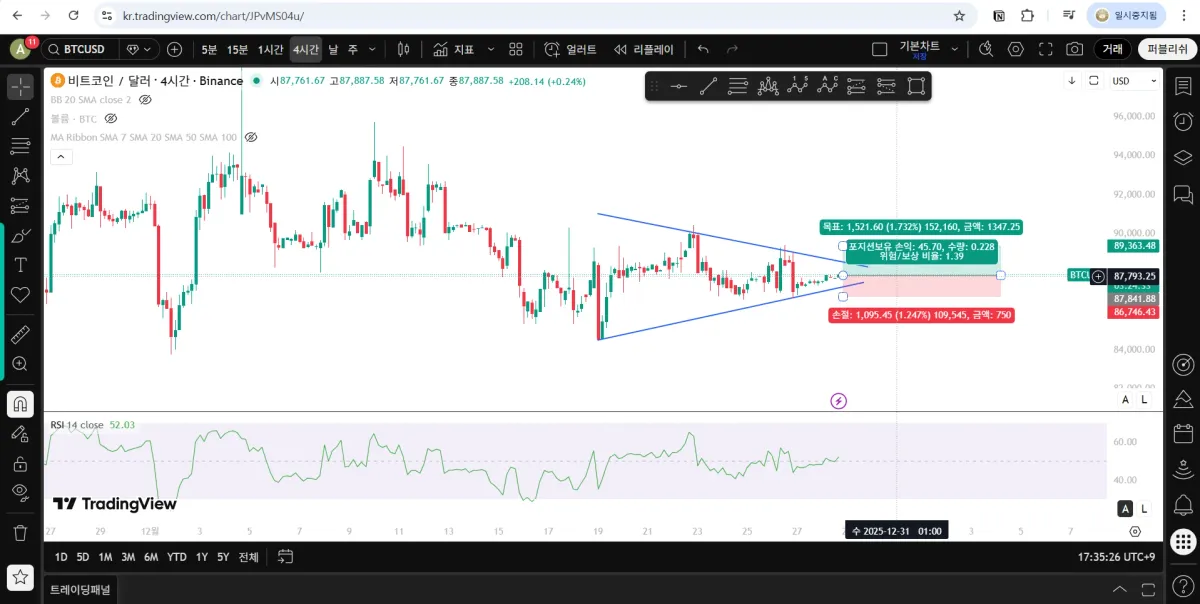Collapse the indicator legend with chevron

pos(61,157)
